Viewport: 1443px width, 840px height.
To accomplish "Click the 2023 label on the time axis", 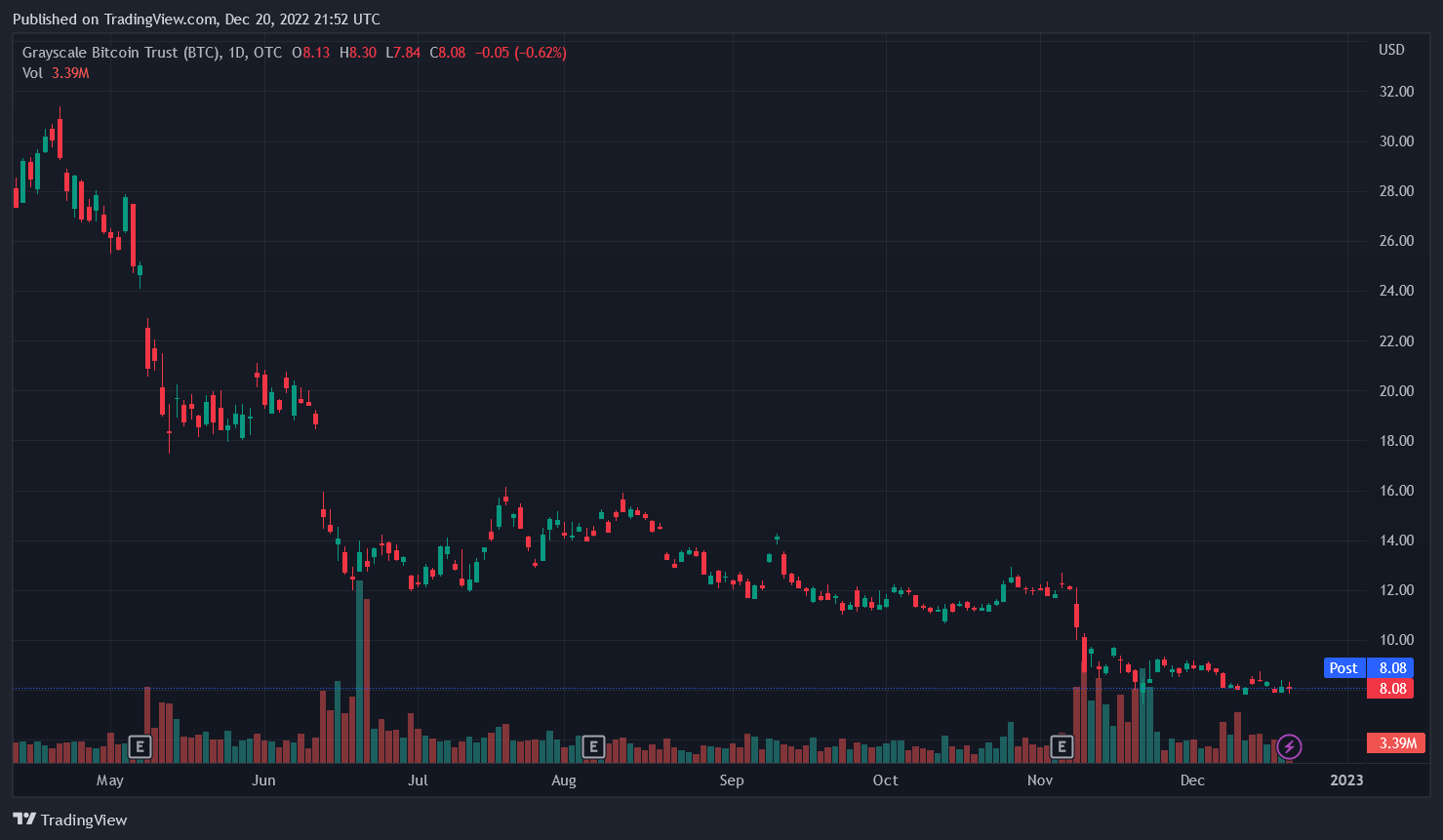I will click(x=1346, y=780).
